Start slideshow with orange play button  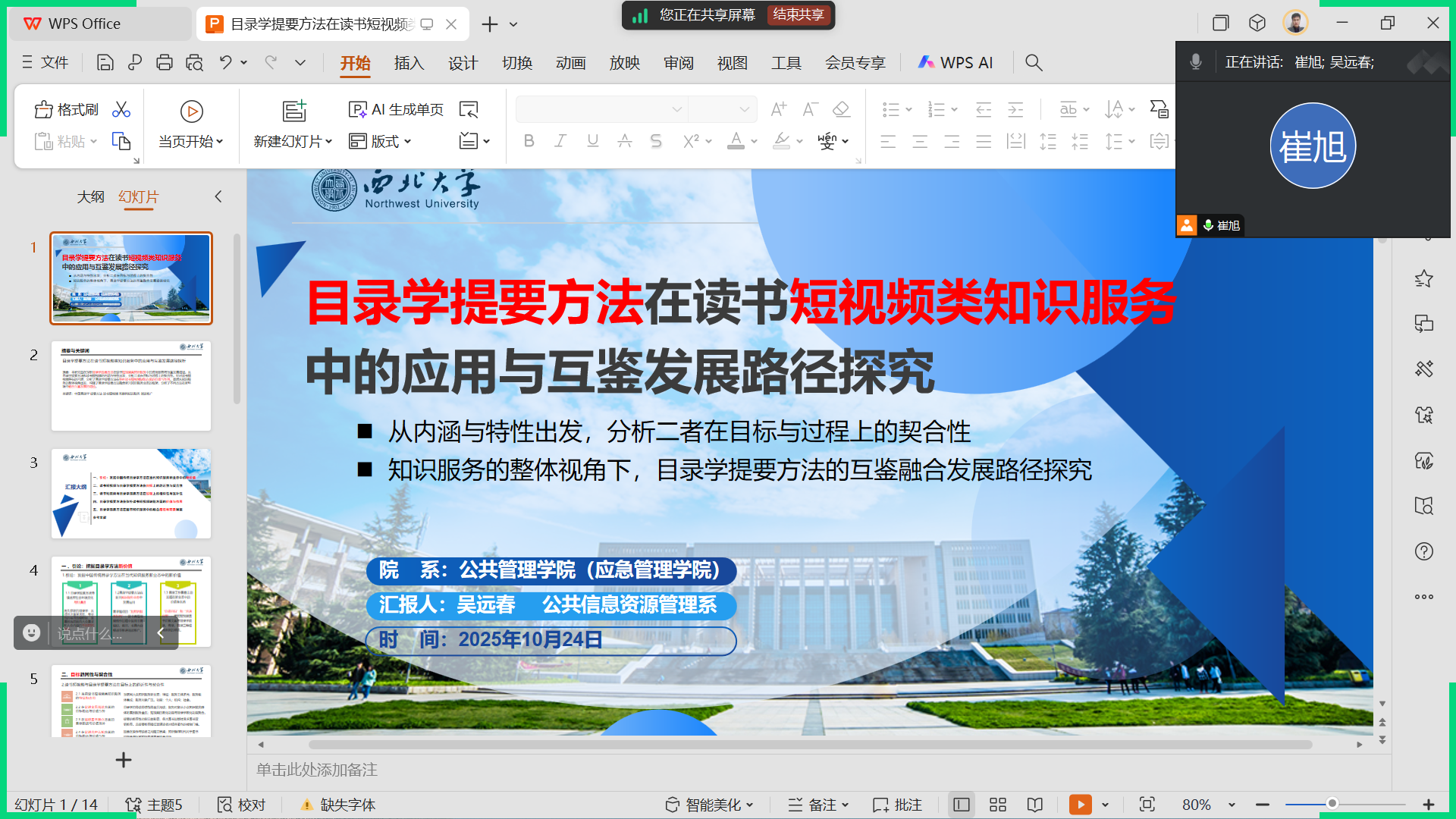(x=1080, y=805)
